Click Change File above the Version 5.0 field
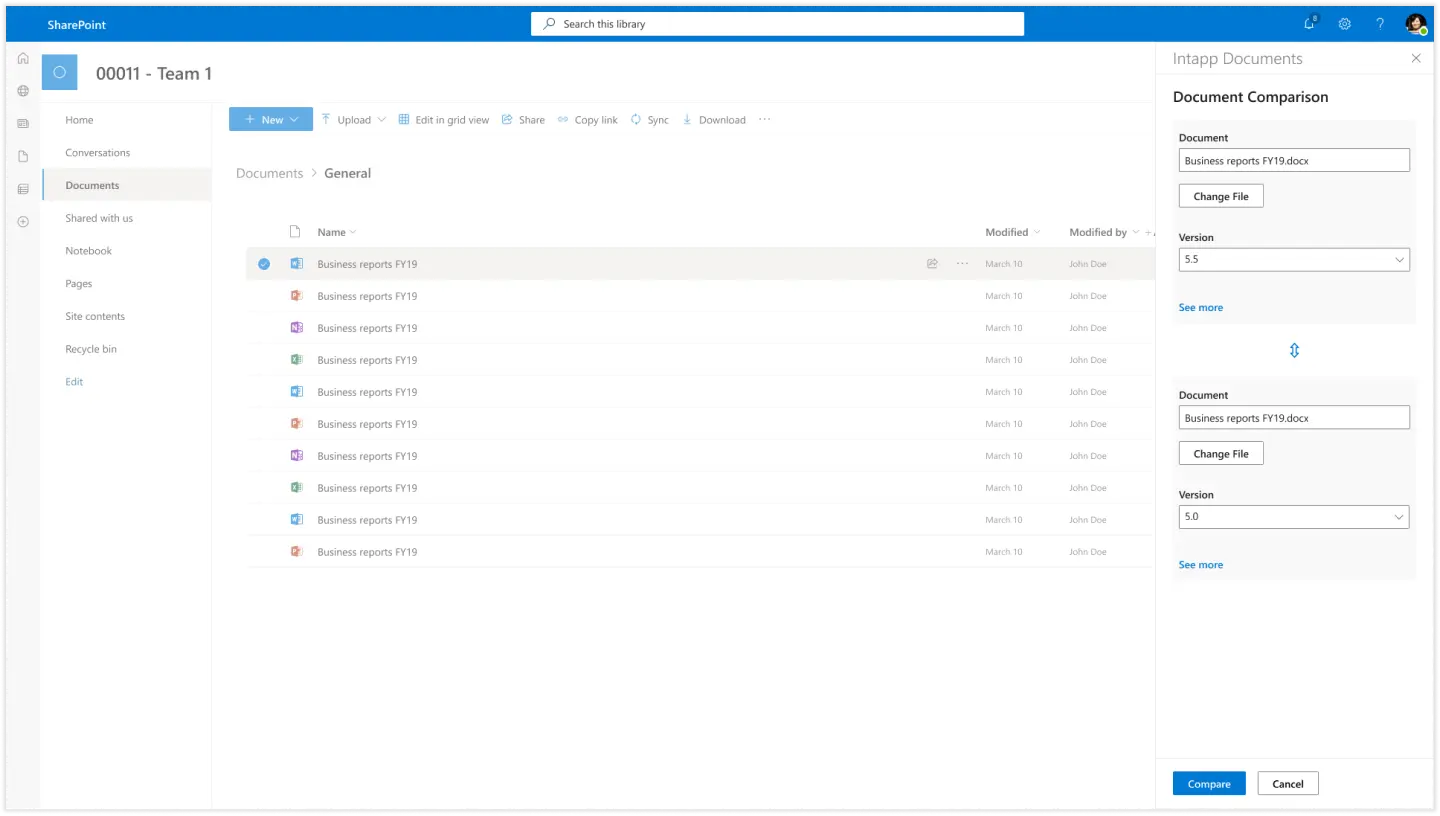Screen dimensions: 1440x816 pos(1221,453)
